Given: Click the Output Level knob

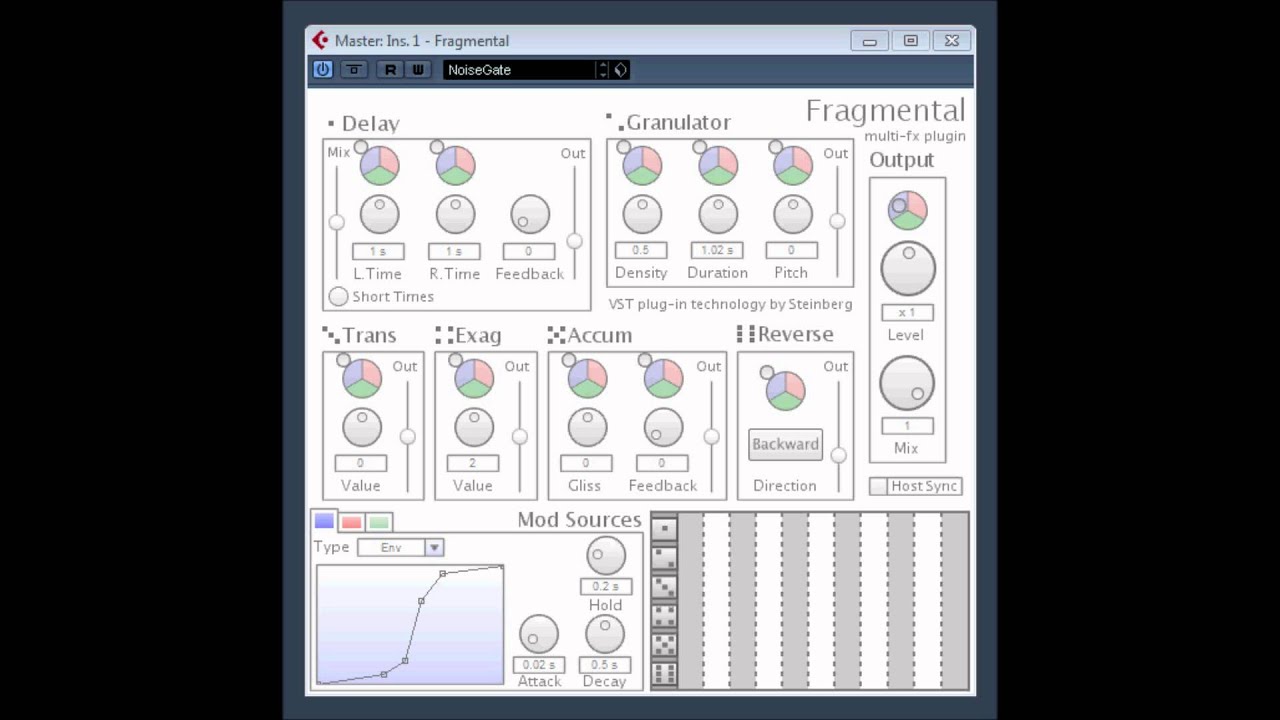Looking at the screenshot, I should [x=908, y=268].
